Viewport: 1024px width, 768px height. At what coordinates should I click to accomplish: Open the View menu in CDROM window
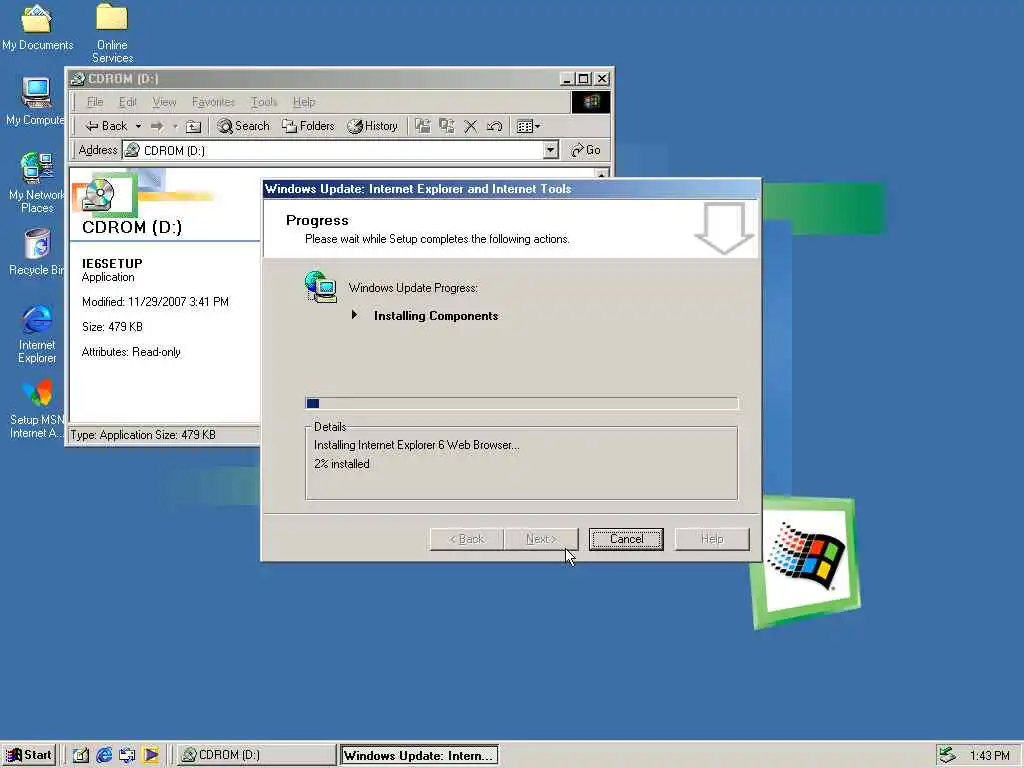tap(164, 102)
